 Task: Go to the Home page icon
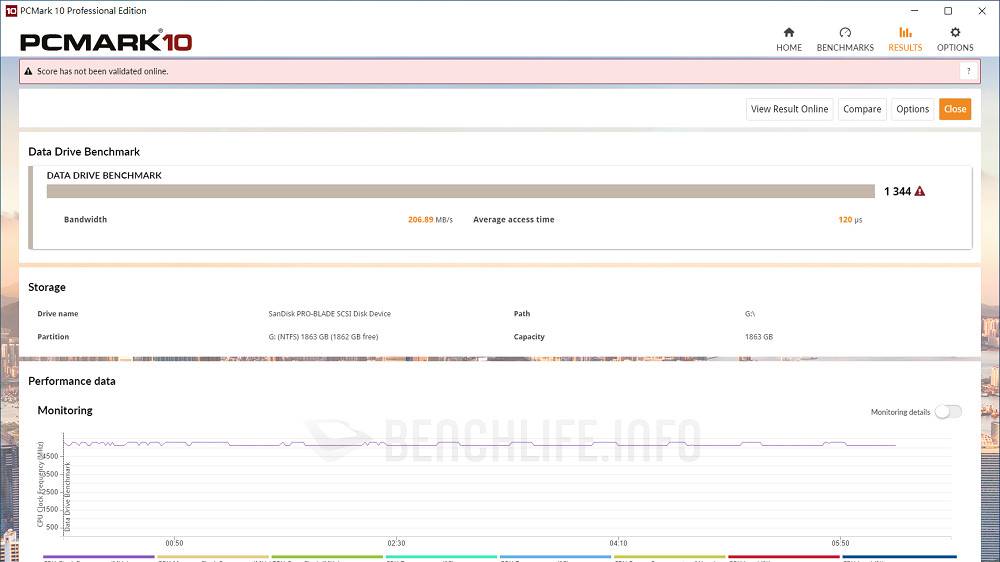point(788,33)
